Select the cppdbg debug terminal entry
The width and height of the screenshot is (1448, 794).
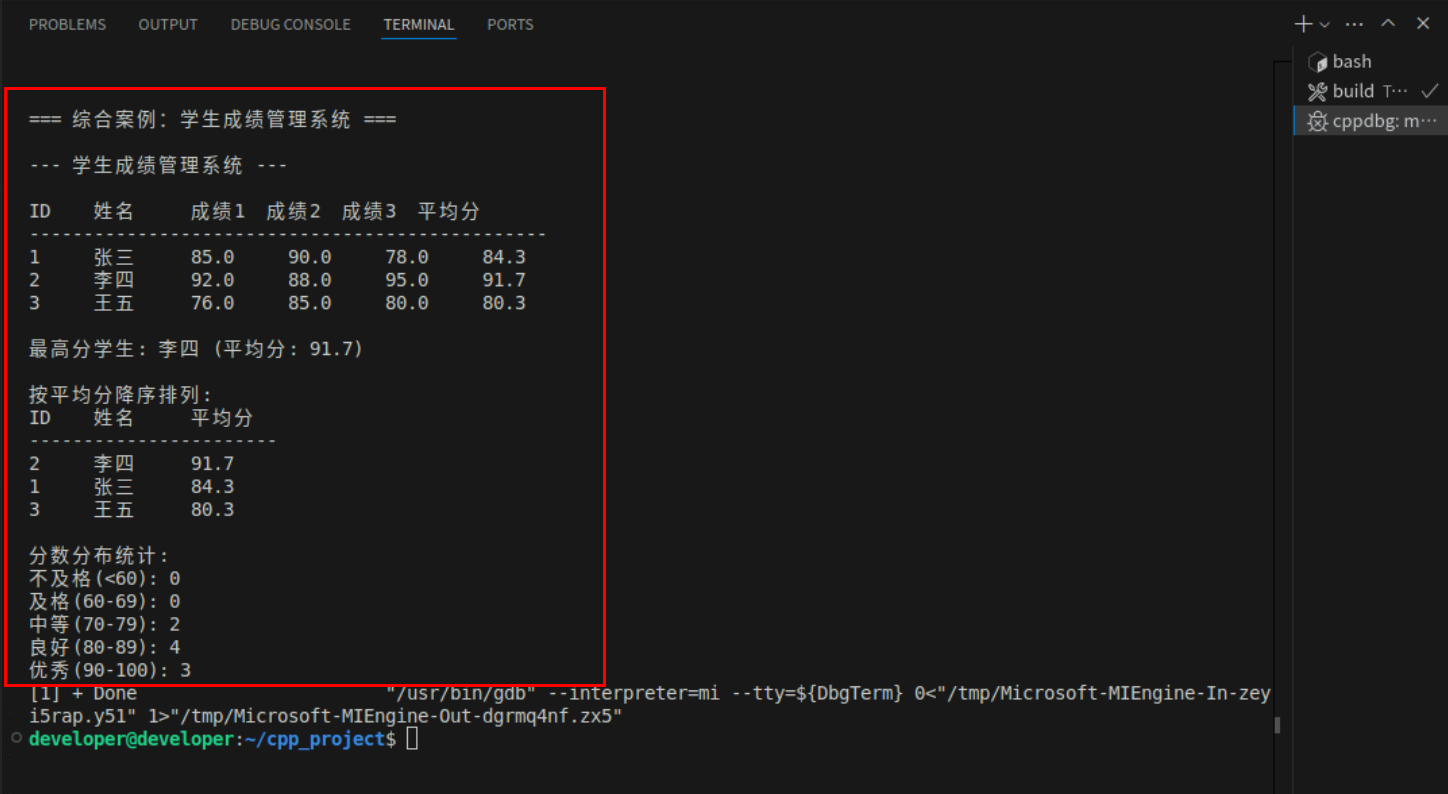1368,121
